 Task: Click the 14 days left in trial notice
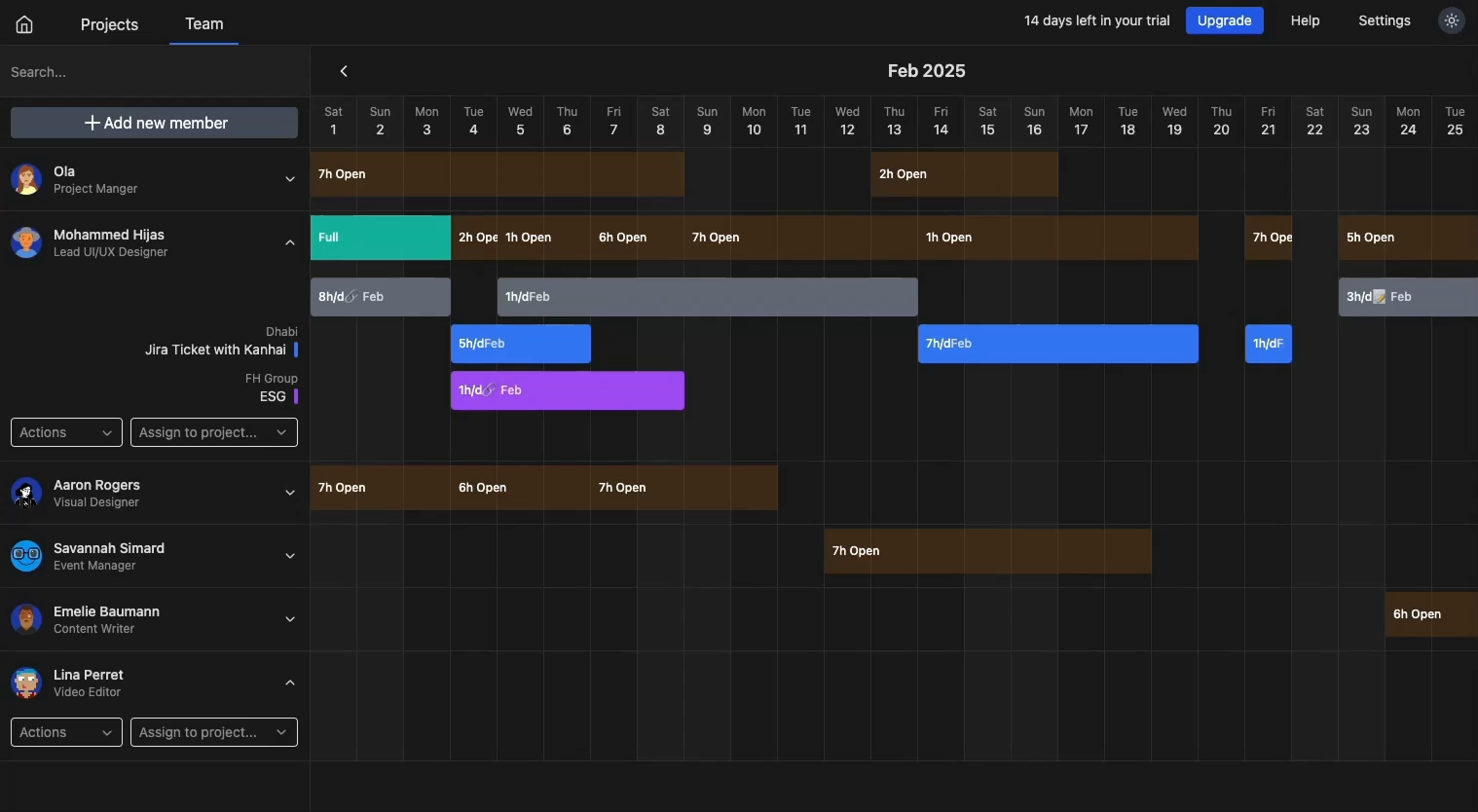1096,20
